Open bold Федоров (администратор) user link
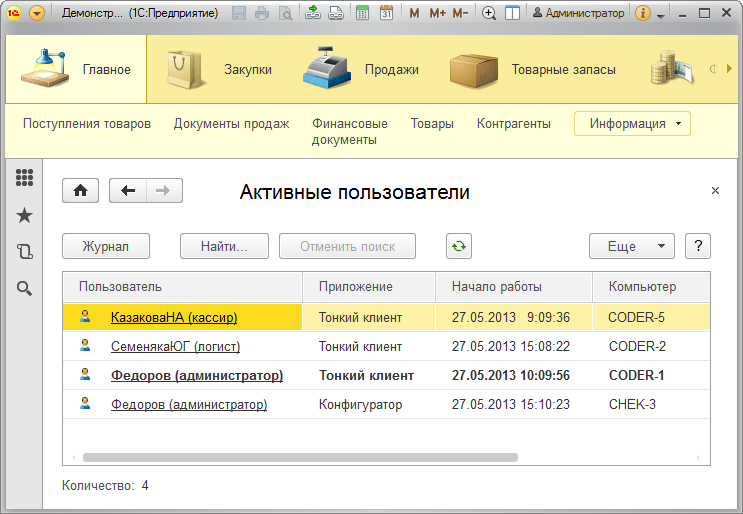Image resolution: width=743 pixels, height=514 pixels. 197,375
